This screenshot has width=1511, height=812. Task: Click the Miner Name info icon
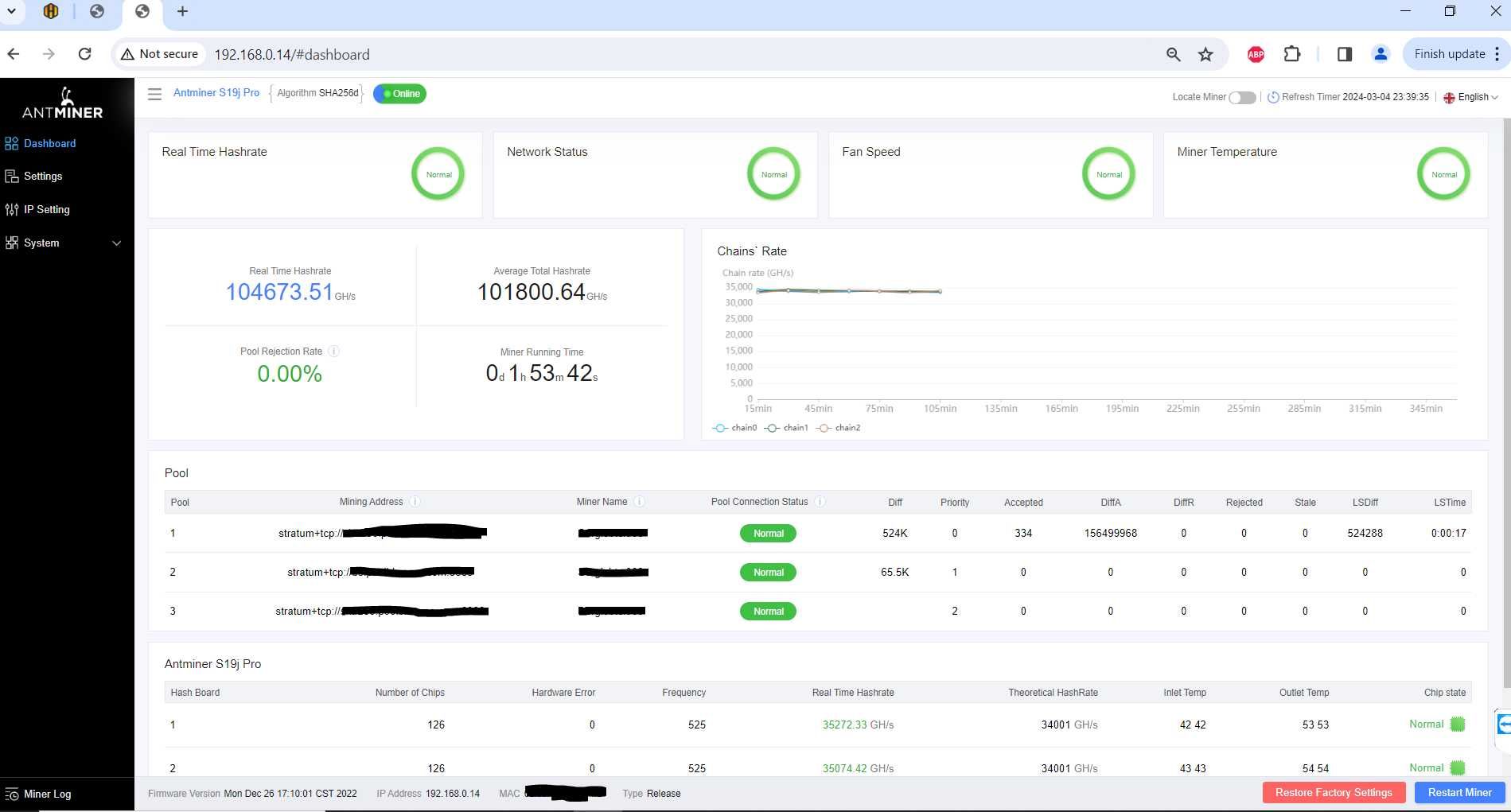(639, 502)
